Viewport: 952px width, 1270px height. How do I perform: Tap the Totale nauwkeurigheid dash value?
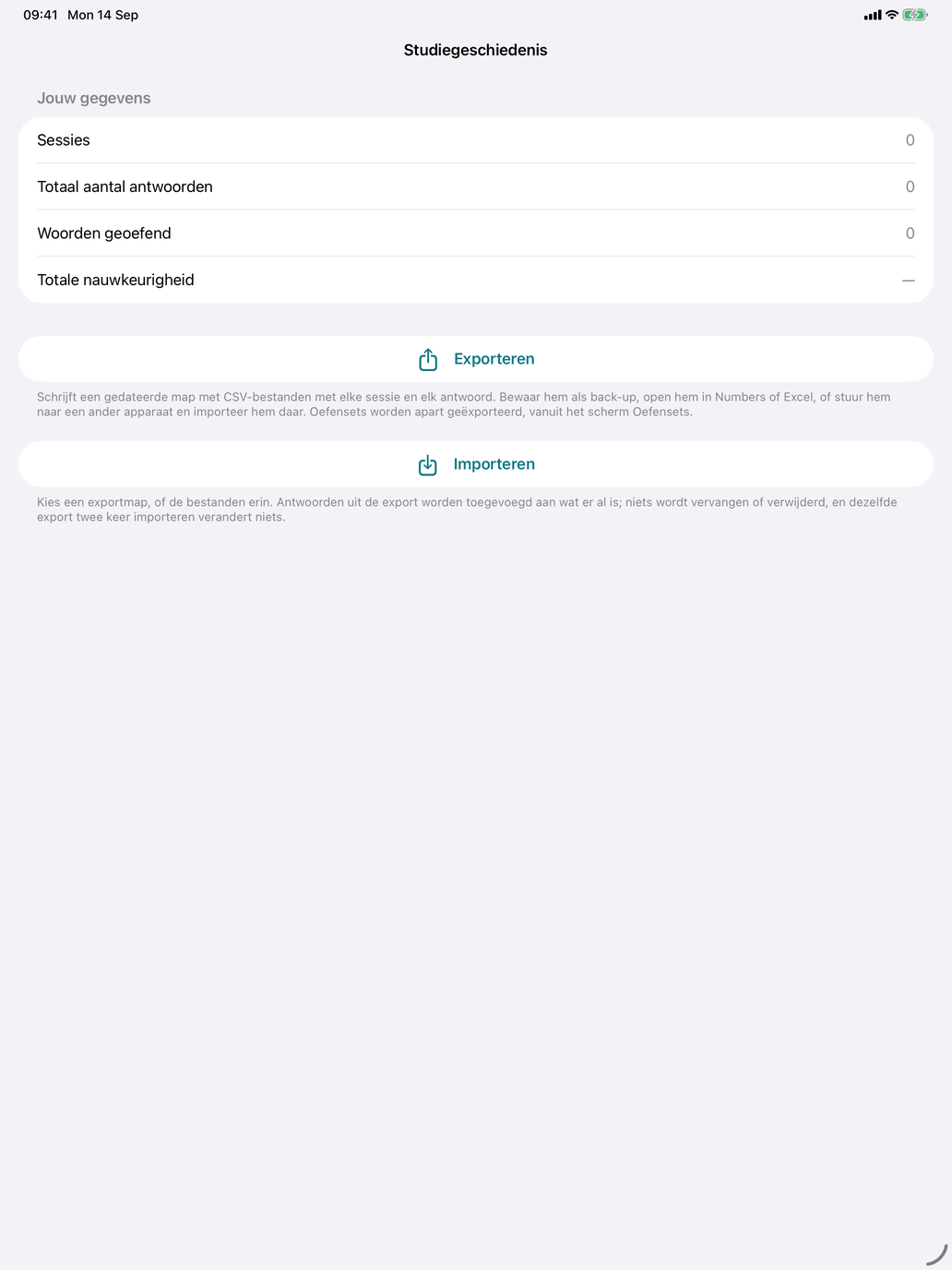pyautogui.click(x=909, y=280)
